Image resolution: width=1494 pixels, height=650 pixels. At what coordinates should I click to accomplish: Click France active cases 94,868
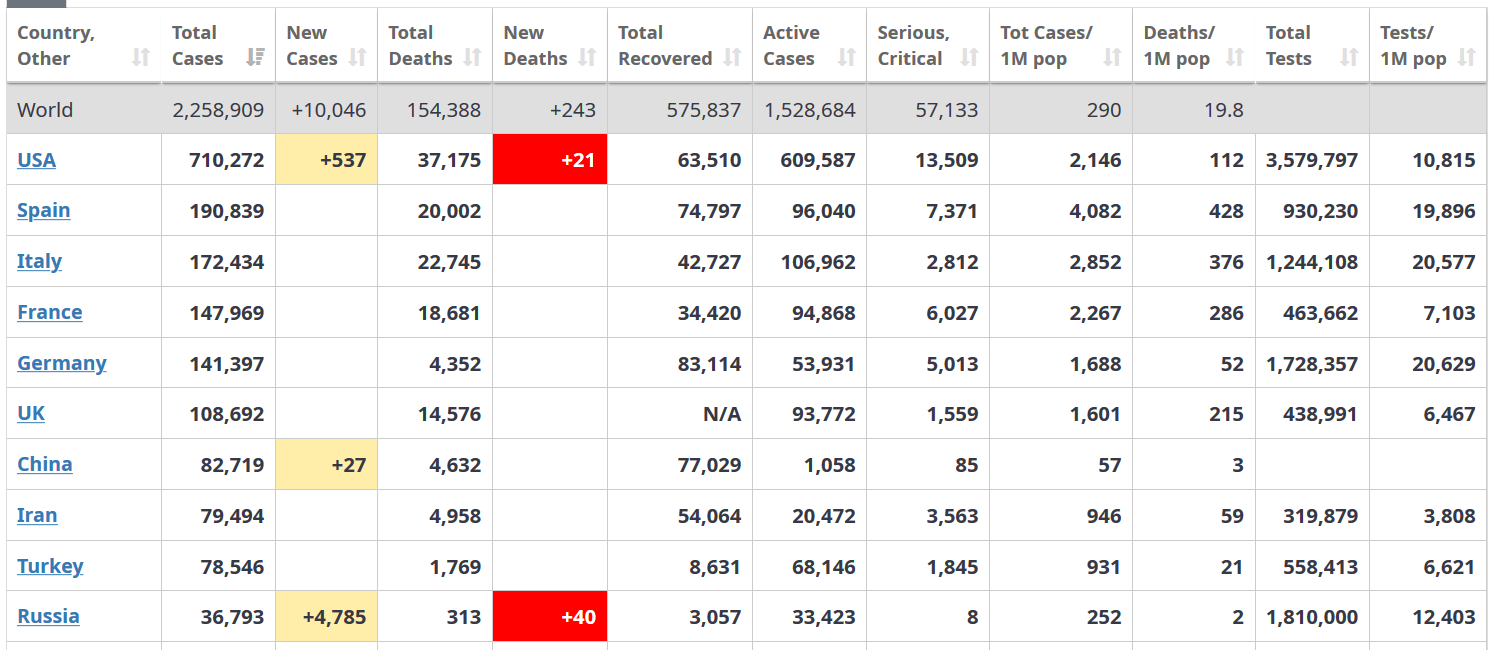(x=824, y=313)
